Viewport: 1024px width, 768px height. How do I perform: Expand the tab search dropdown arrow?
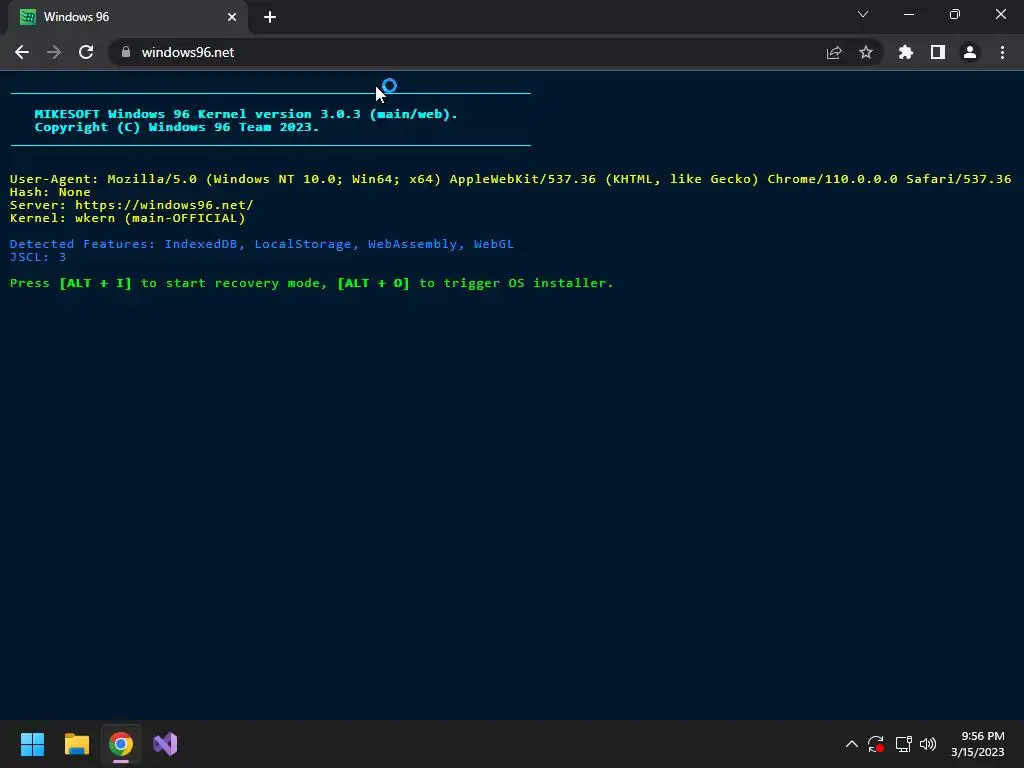click(863, 14)
